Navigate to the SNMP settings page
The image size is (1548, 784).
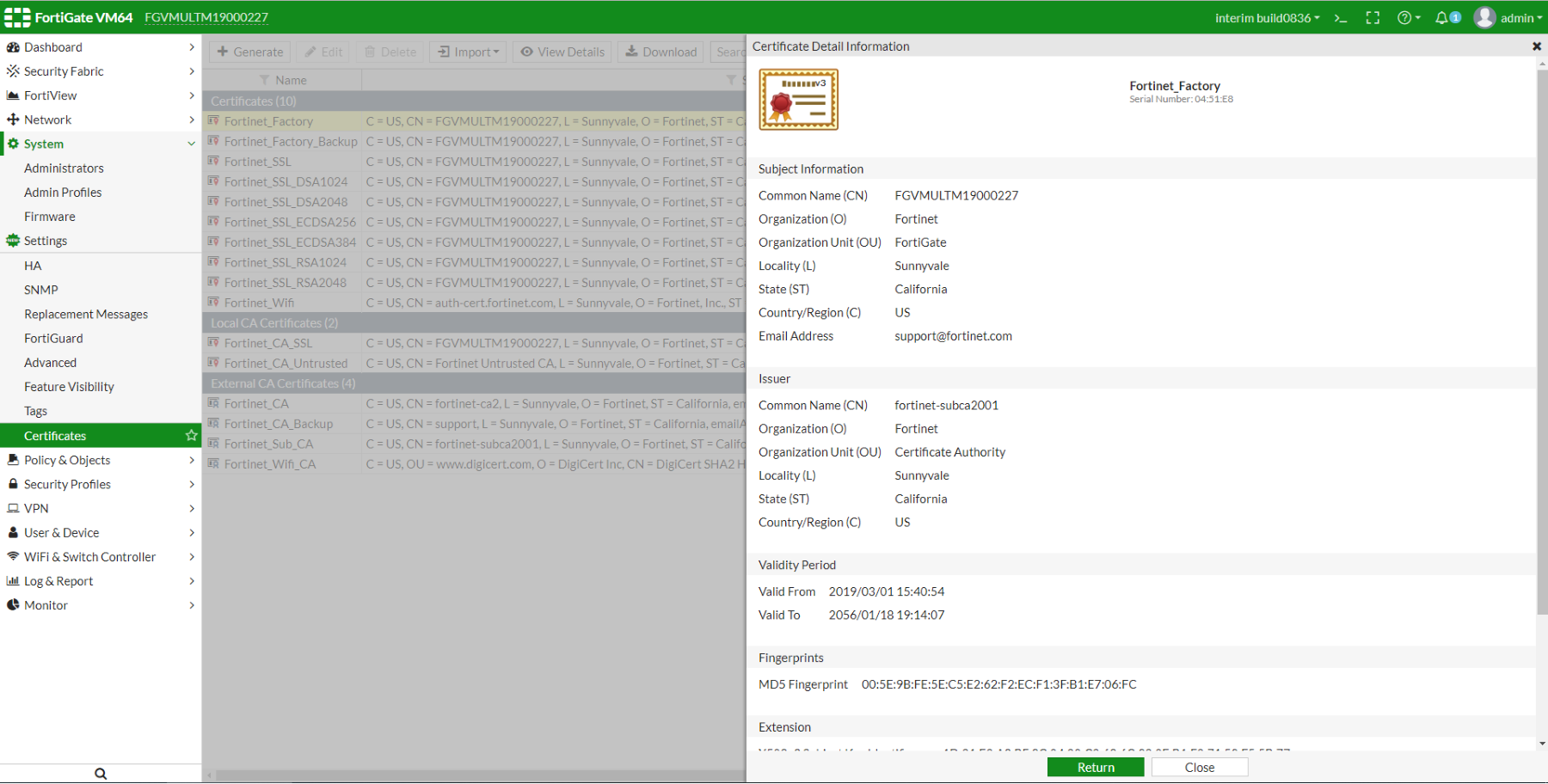click(40, 290)
